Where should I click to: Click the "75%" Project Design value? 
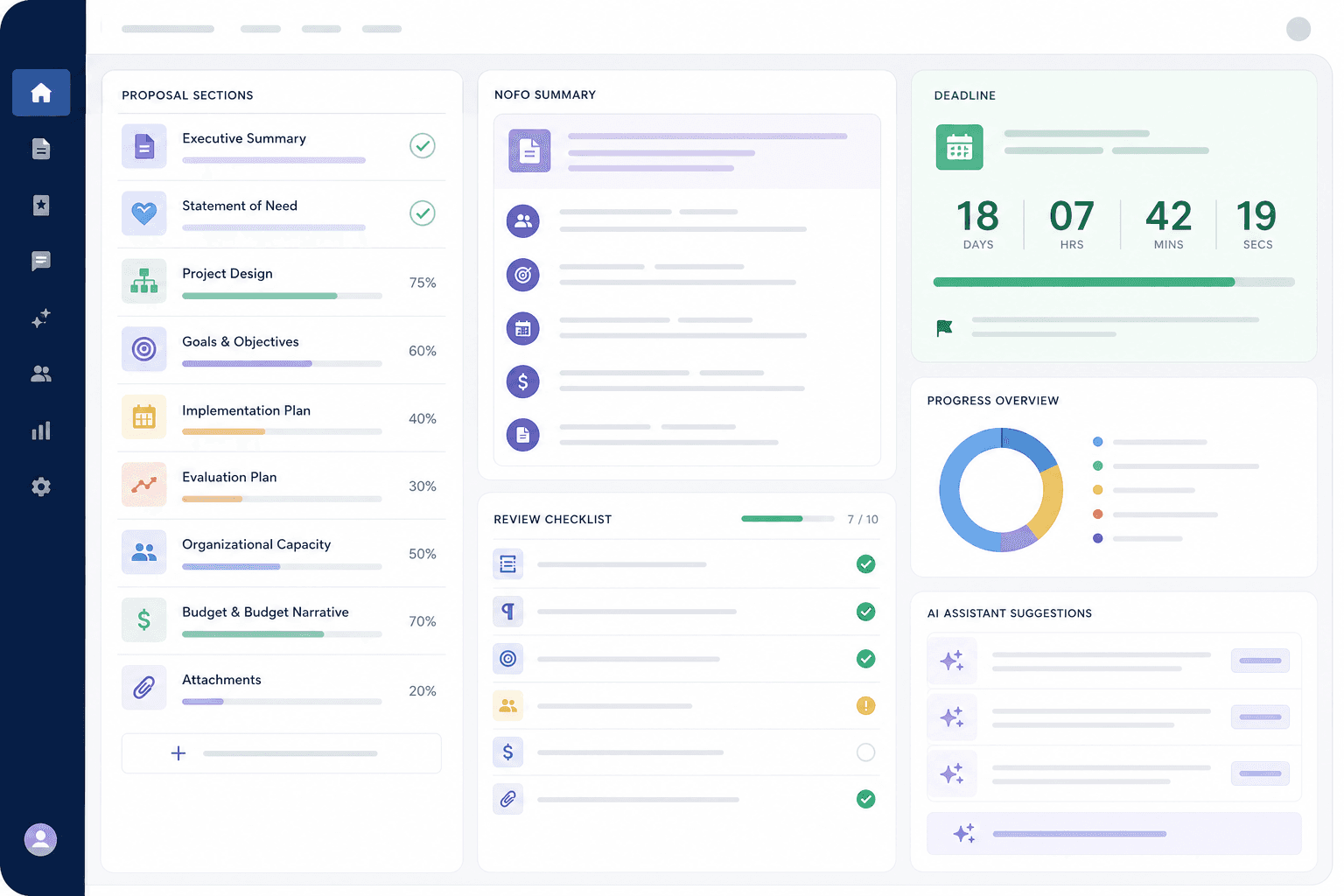coord(423,283)
